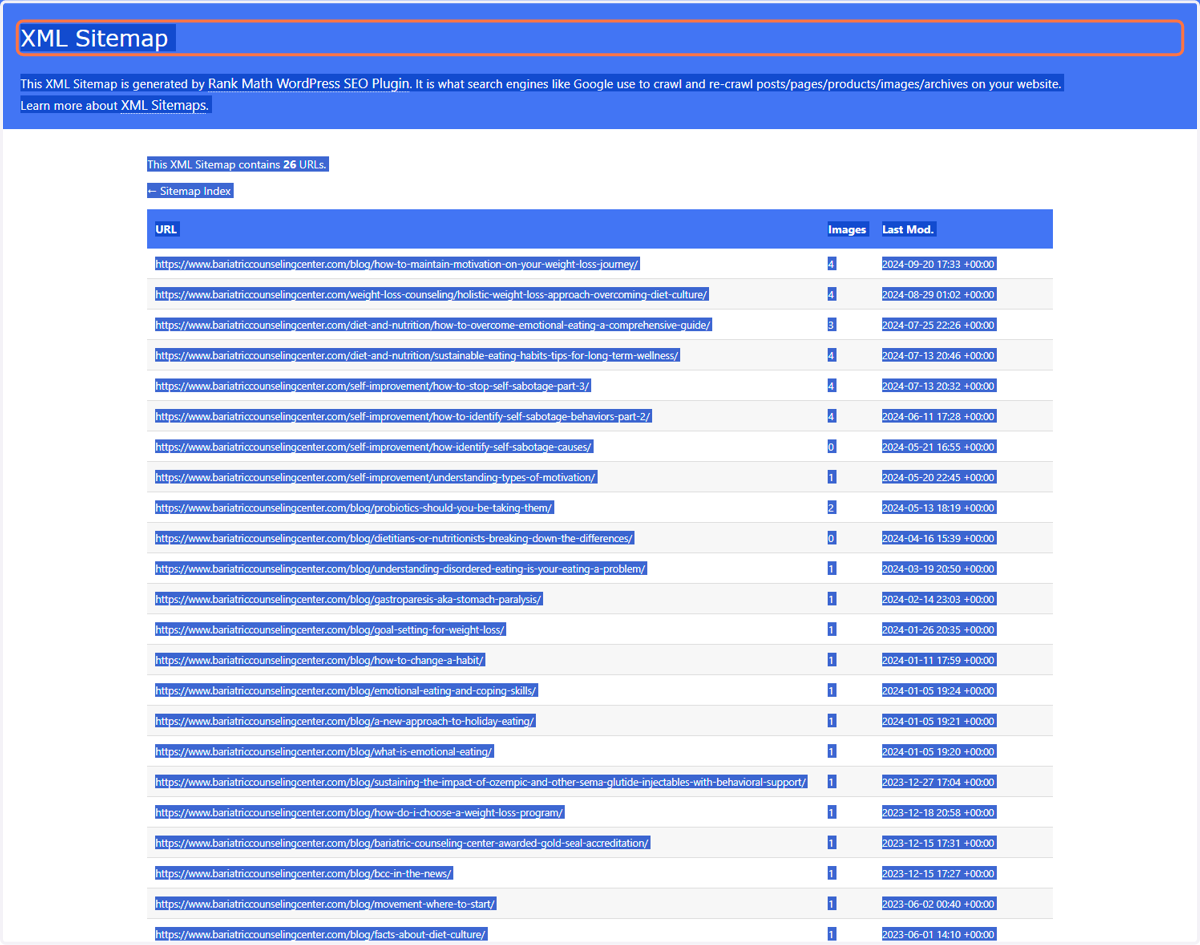Click date 2023-12-27 17:04 +00:00
This screenshot has height=945, width=1200.
pyautogui.click(x=938, y=782)
